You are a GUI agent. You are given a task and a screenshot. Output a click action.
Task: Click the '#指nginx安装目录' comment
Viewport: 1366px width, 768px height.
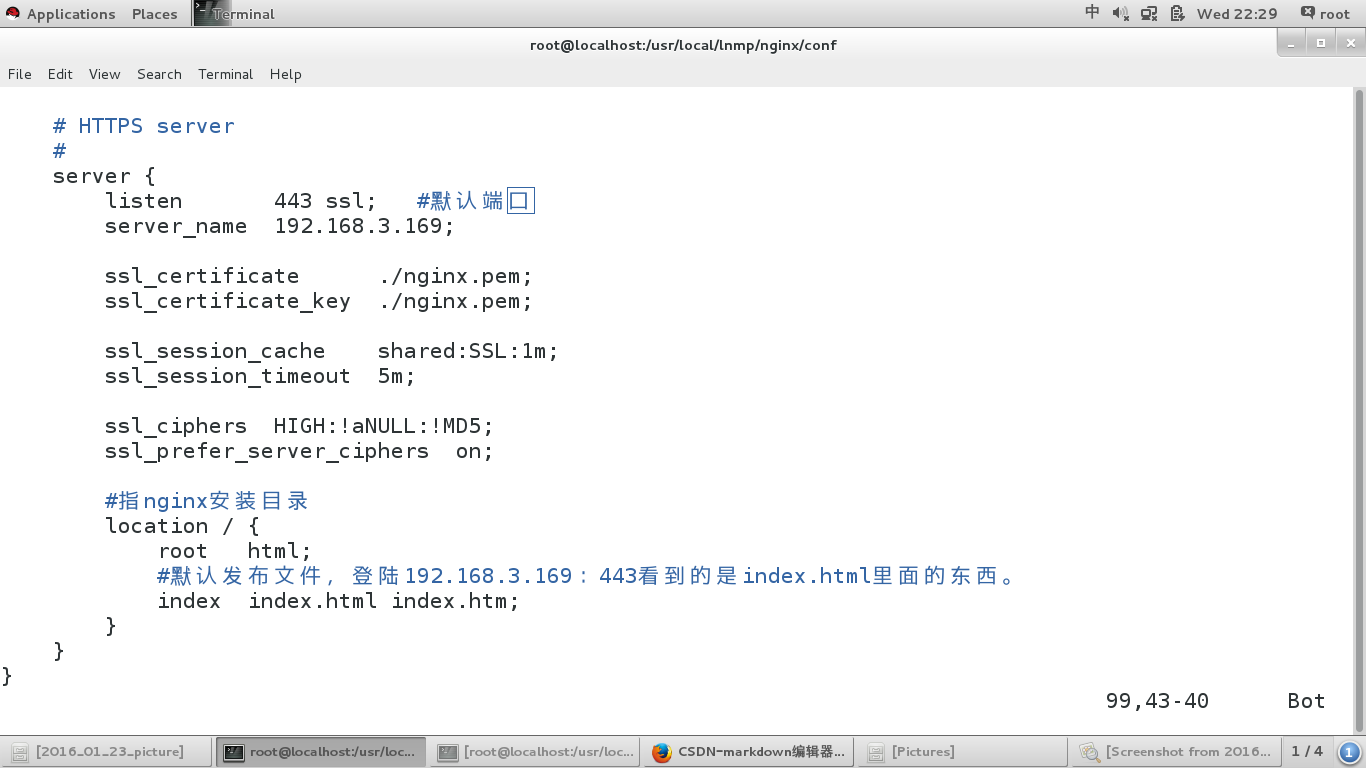click(x=207, y=501)
